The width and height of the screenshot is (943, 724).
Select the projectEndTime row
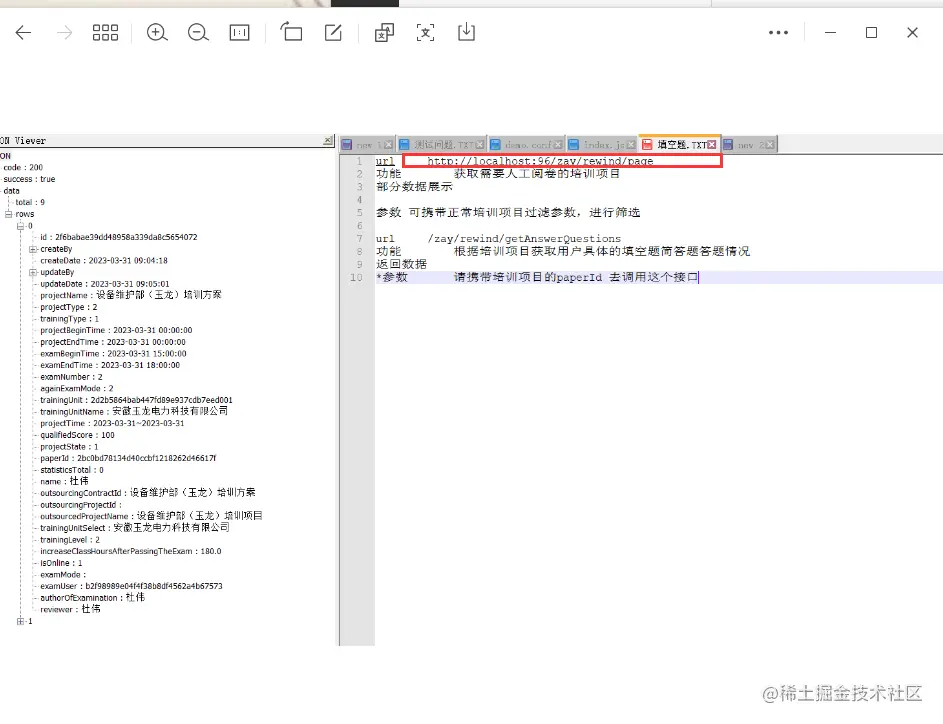tap(112, 342)
